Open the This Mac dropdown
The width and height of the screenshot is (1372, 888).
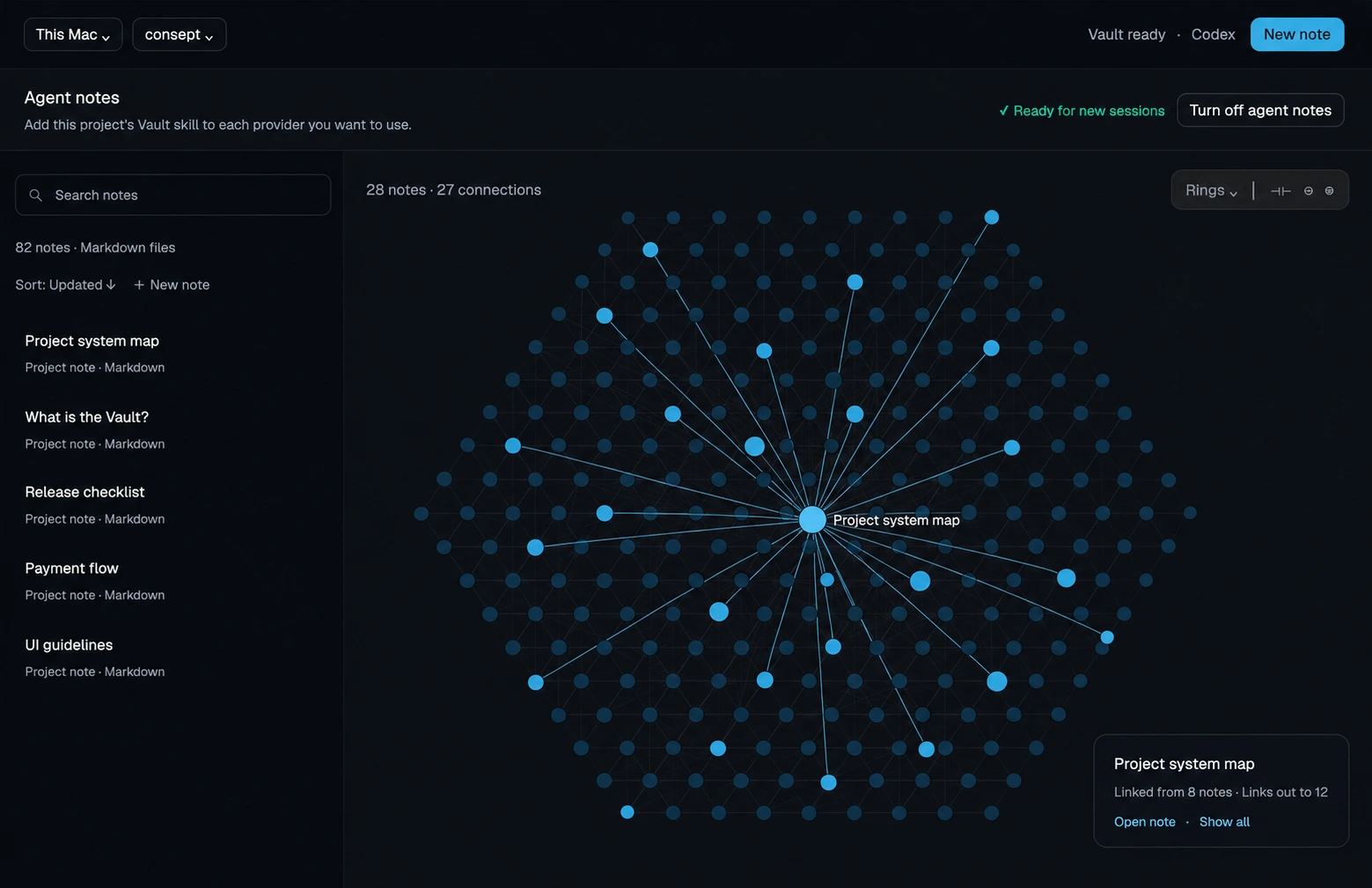[x=73, y=34]
